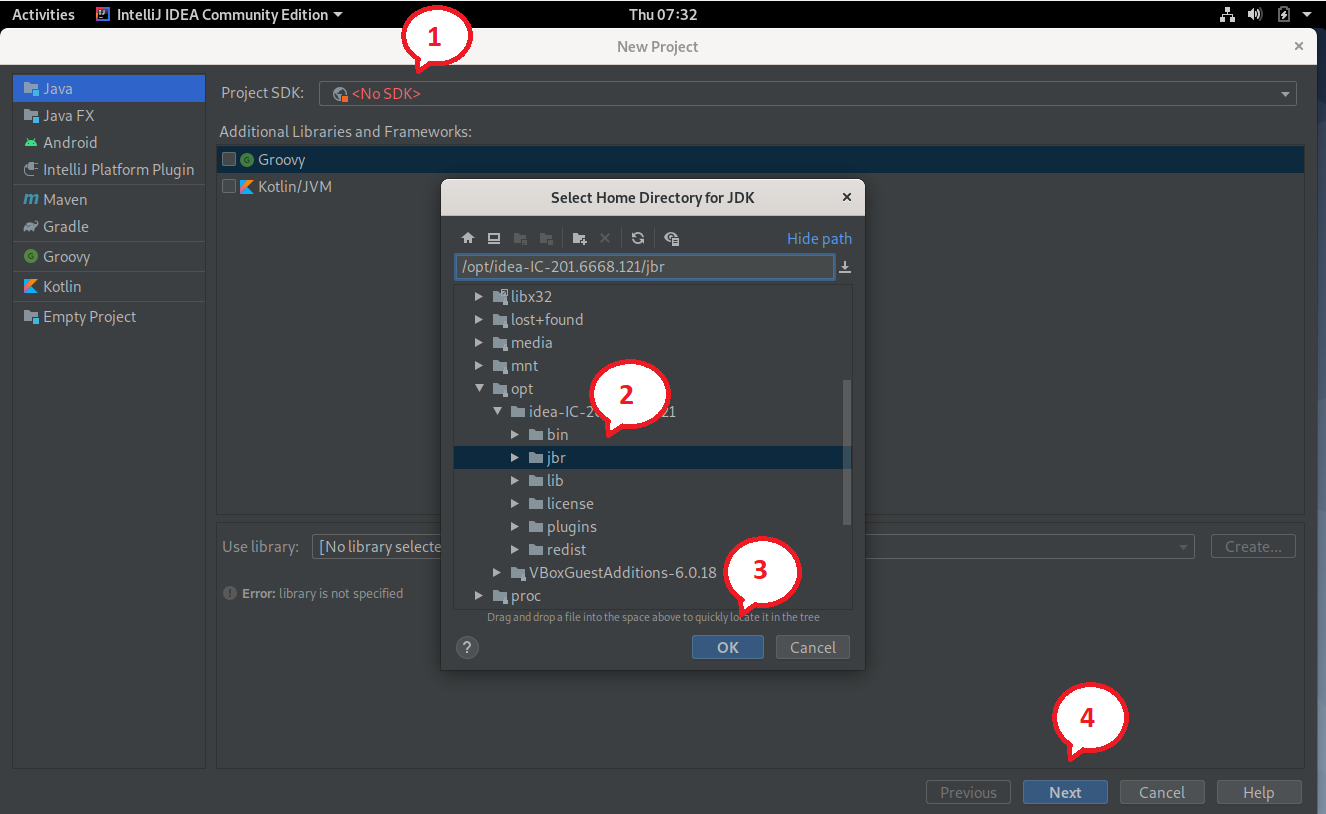1326x814 pixels.
Task: Click the Gradle elephant icon in sidebar
Action: click(31, 226)
